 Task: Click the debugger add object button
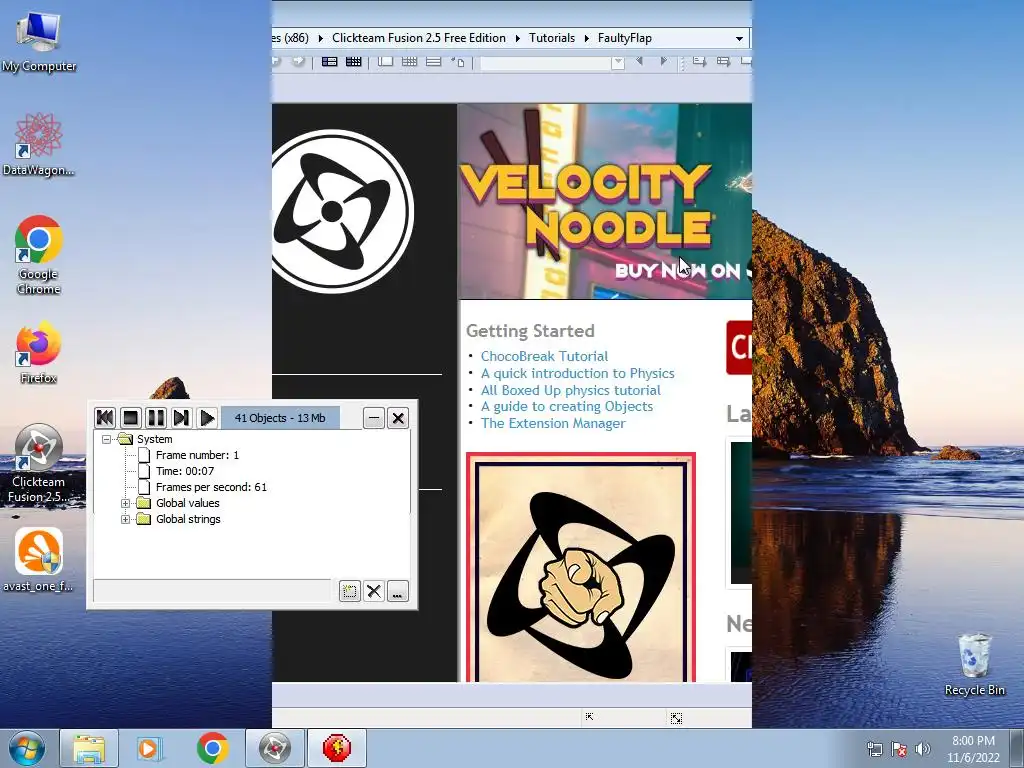point(349,592)
